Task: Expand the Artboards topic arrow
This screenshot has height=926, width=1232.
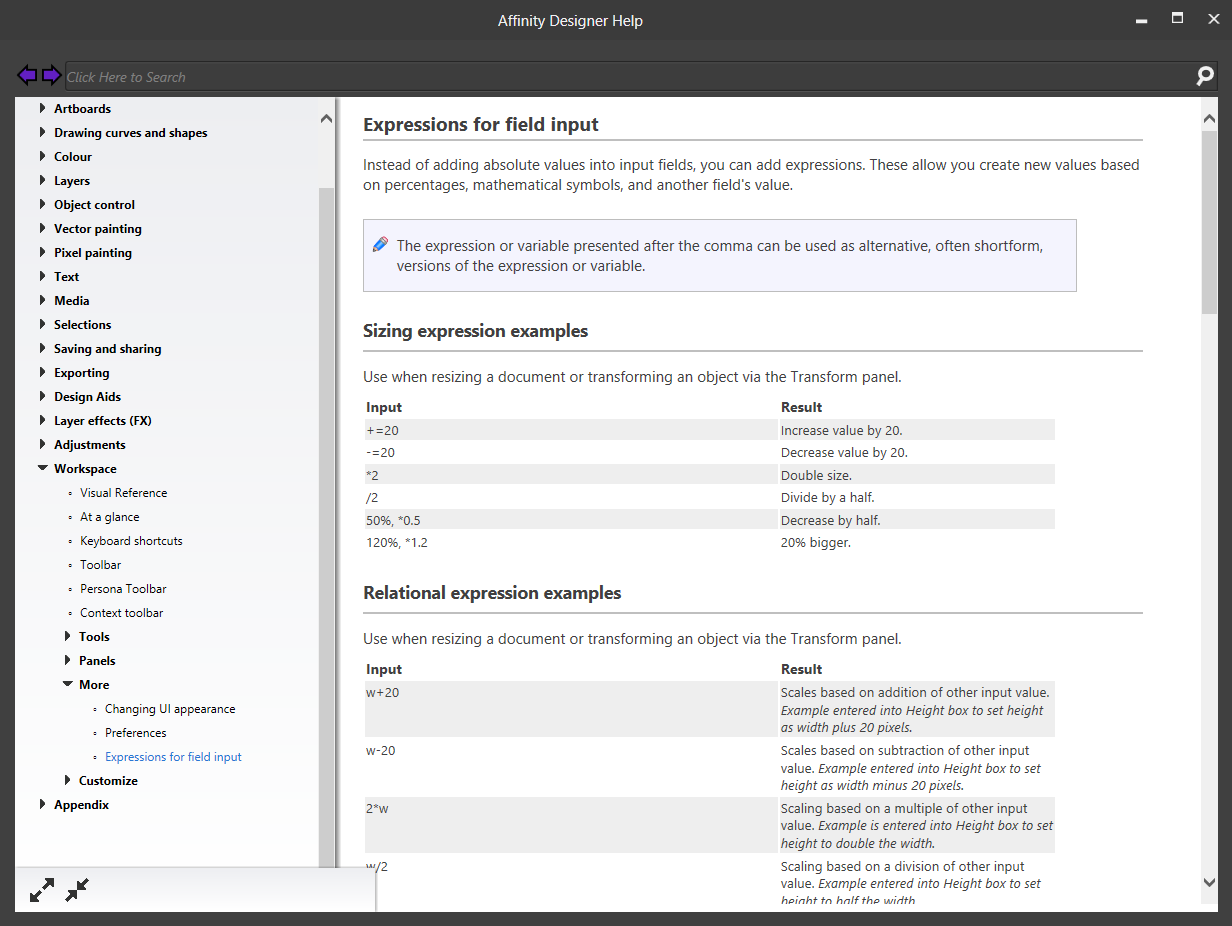Action: pyautogui.click(x=42, y=108)
